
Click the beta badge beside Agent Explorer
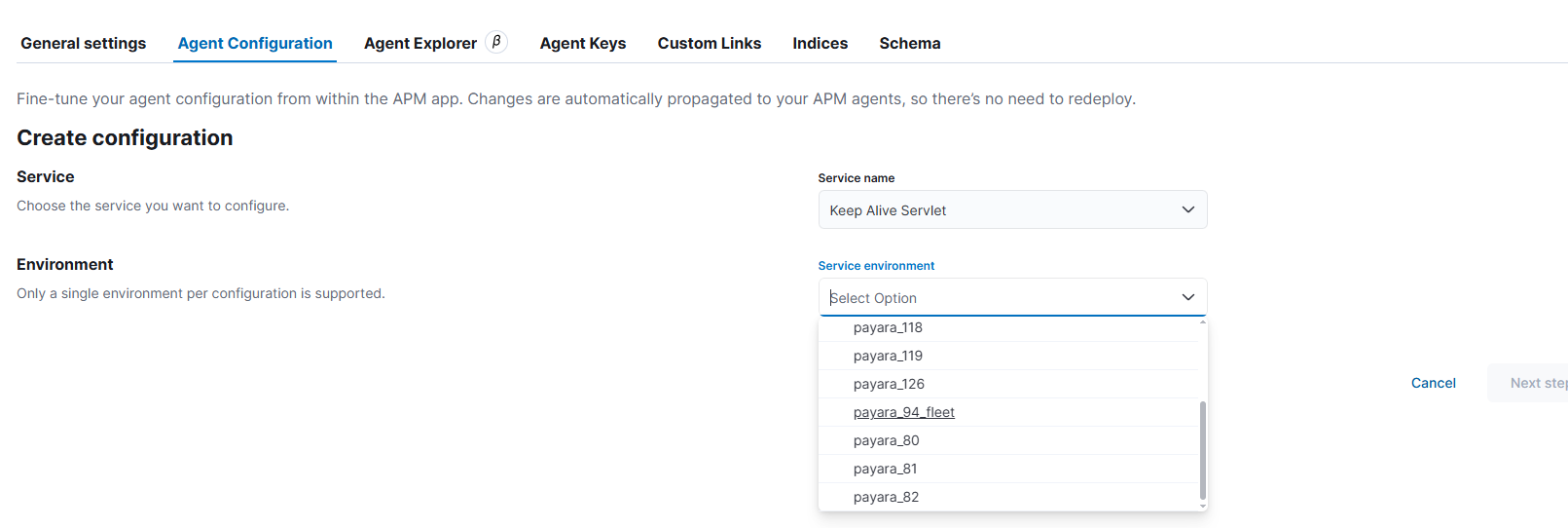pos(496,42)
